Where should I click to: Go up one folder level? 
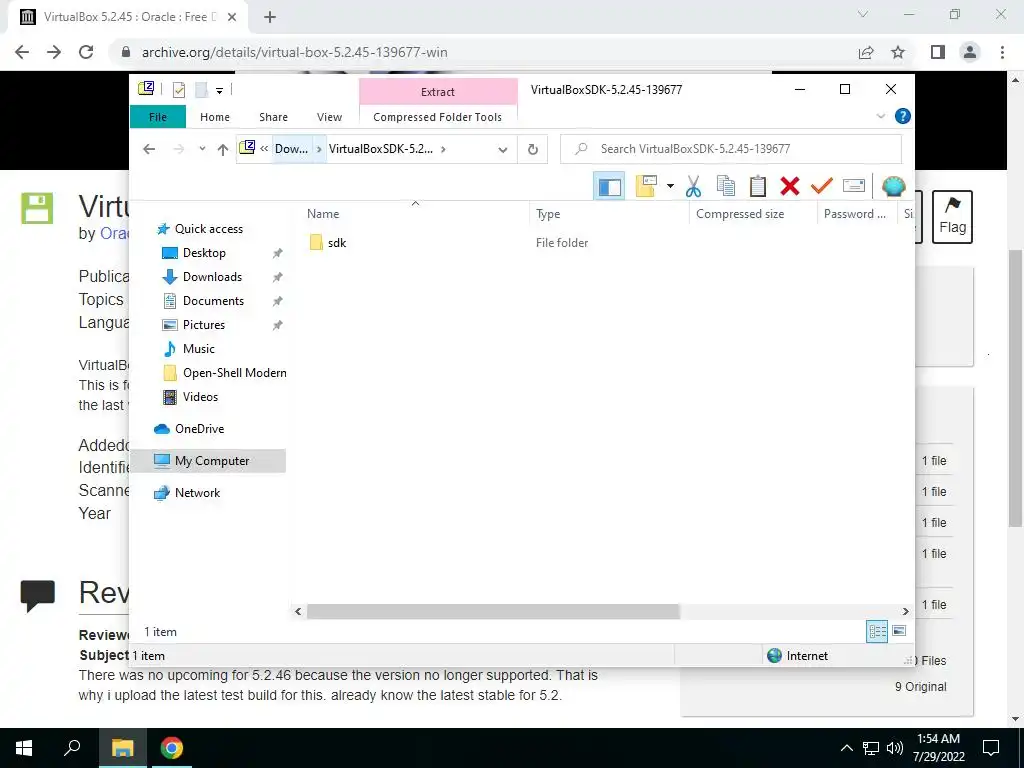[223, 149]
